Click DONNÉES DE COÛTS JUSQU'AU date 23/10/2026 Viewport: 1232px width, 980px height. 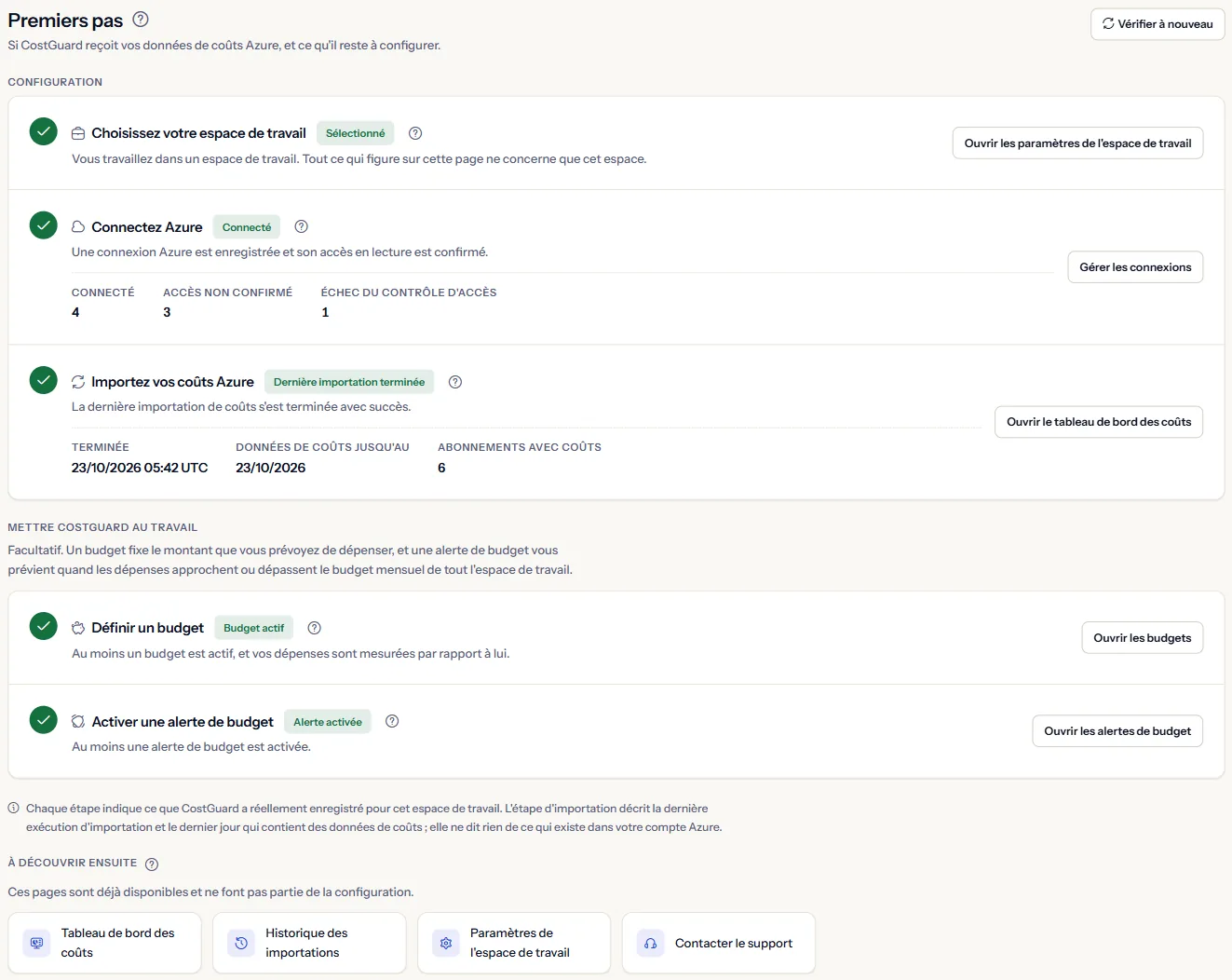pyautogui.click(x=270, y=468)
